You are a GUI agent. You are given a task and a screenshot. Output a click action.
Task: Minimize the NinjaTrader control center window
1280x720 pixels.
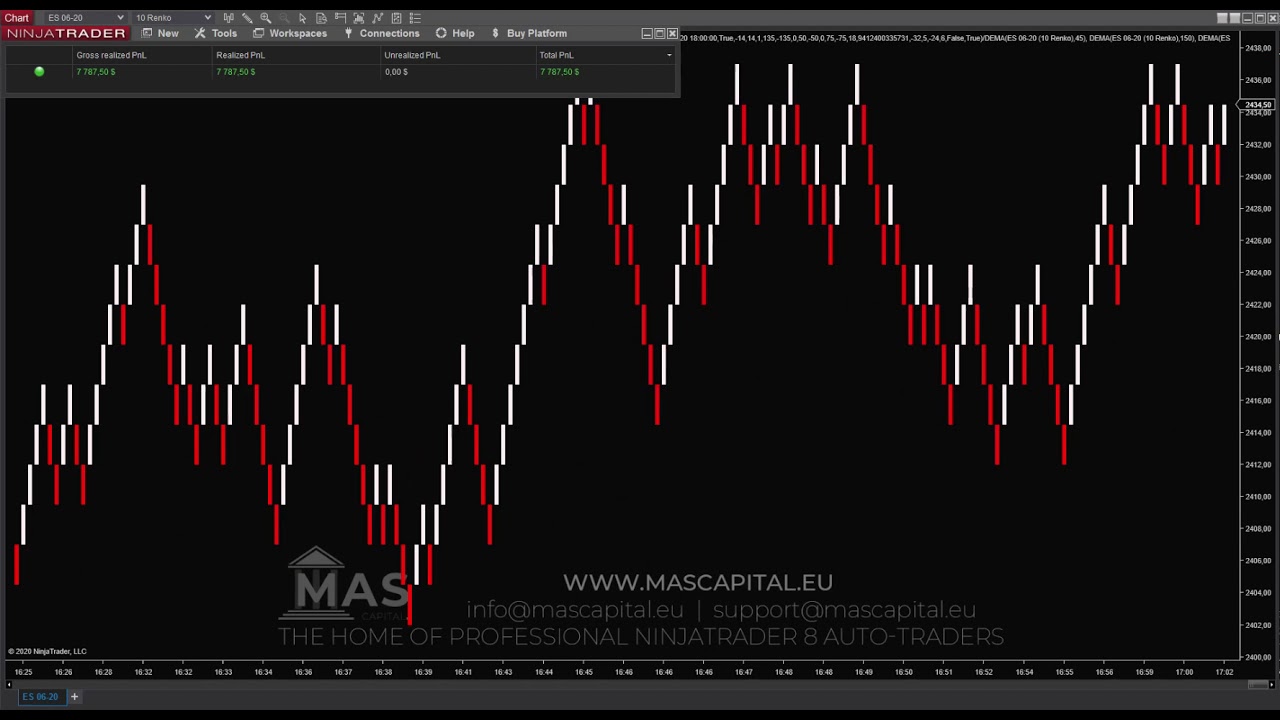[x=647, y=33]
